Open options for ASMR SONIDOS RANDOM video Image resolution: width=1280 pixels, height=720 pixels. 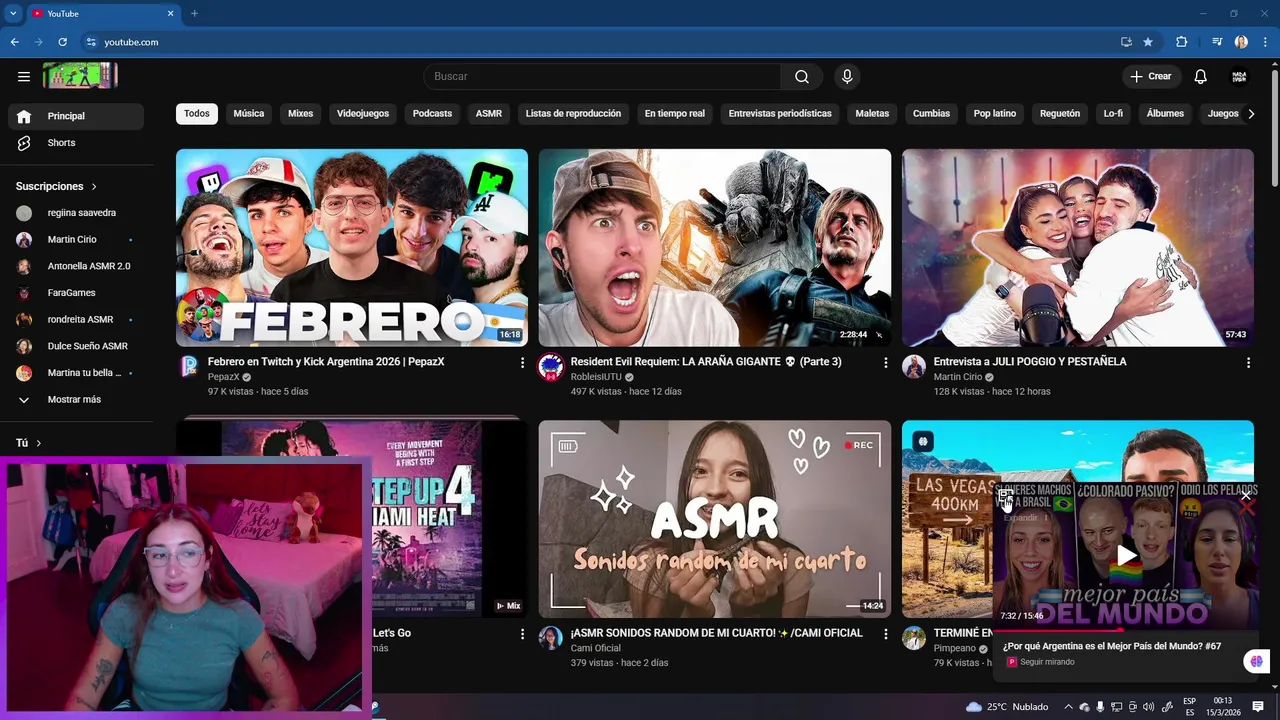(885, 634)
